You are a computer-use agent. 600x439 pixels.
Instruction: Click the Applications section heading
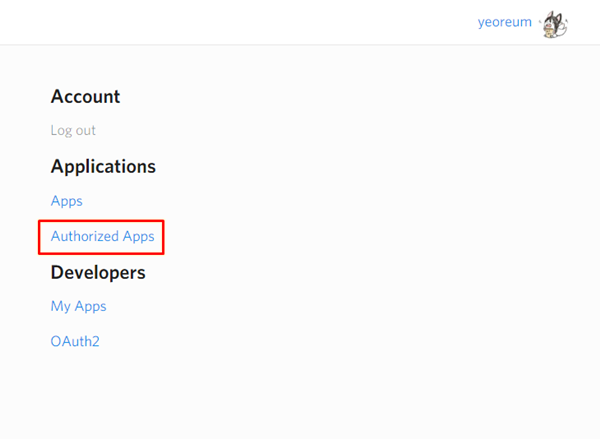(x=103, y=166)
